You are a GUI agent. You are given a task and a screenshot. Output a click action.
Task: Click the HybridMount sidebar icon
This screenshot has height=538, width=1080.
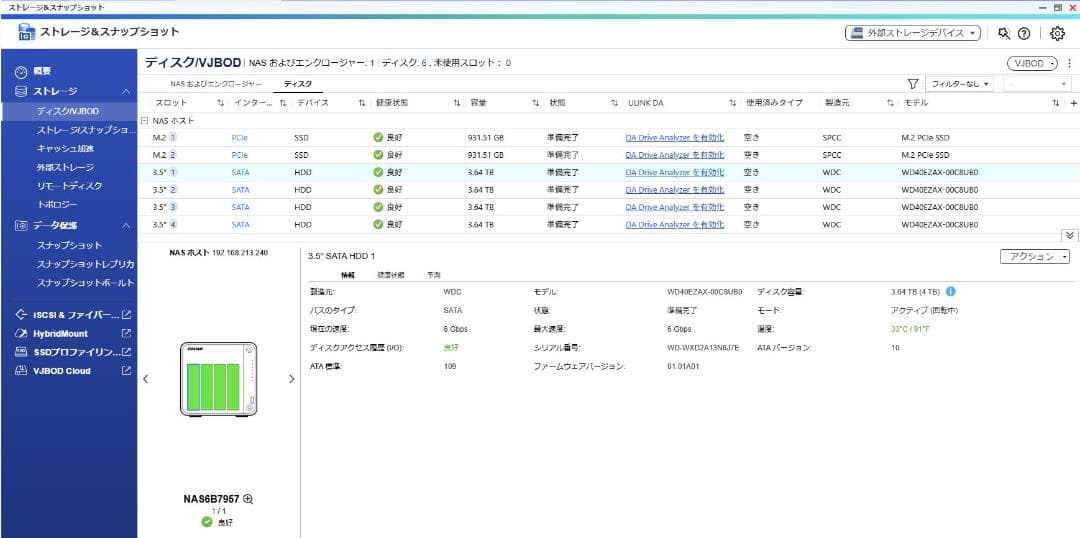(x=21, y=333)
